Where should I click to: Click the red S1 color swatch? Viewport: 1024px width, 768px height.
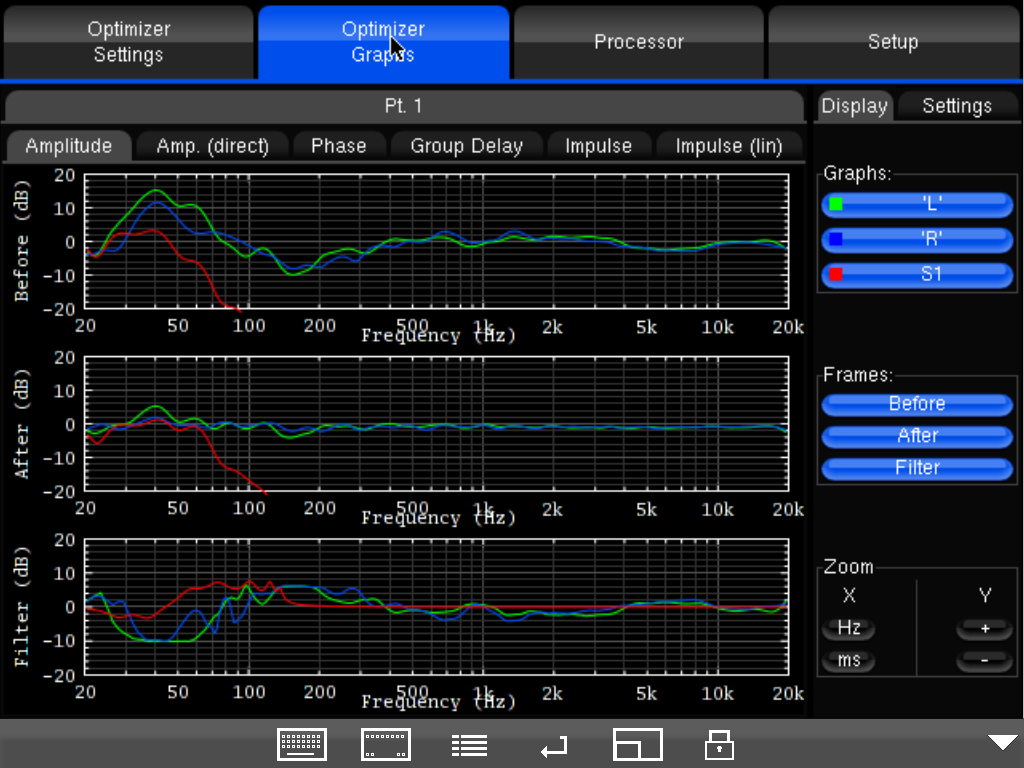pyautogui.click(x=836, y=275)
